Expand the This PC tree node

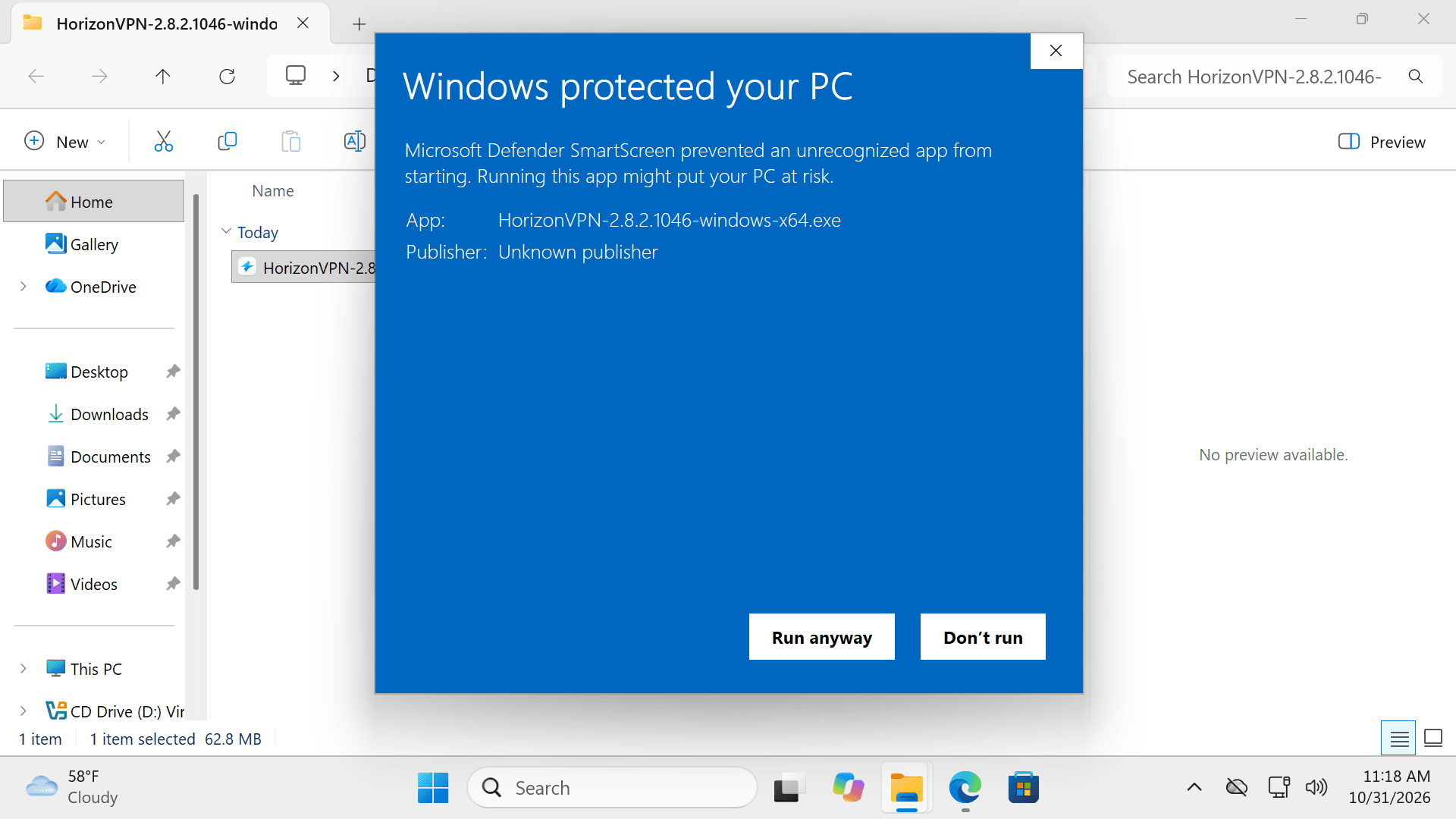[23, 669]
